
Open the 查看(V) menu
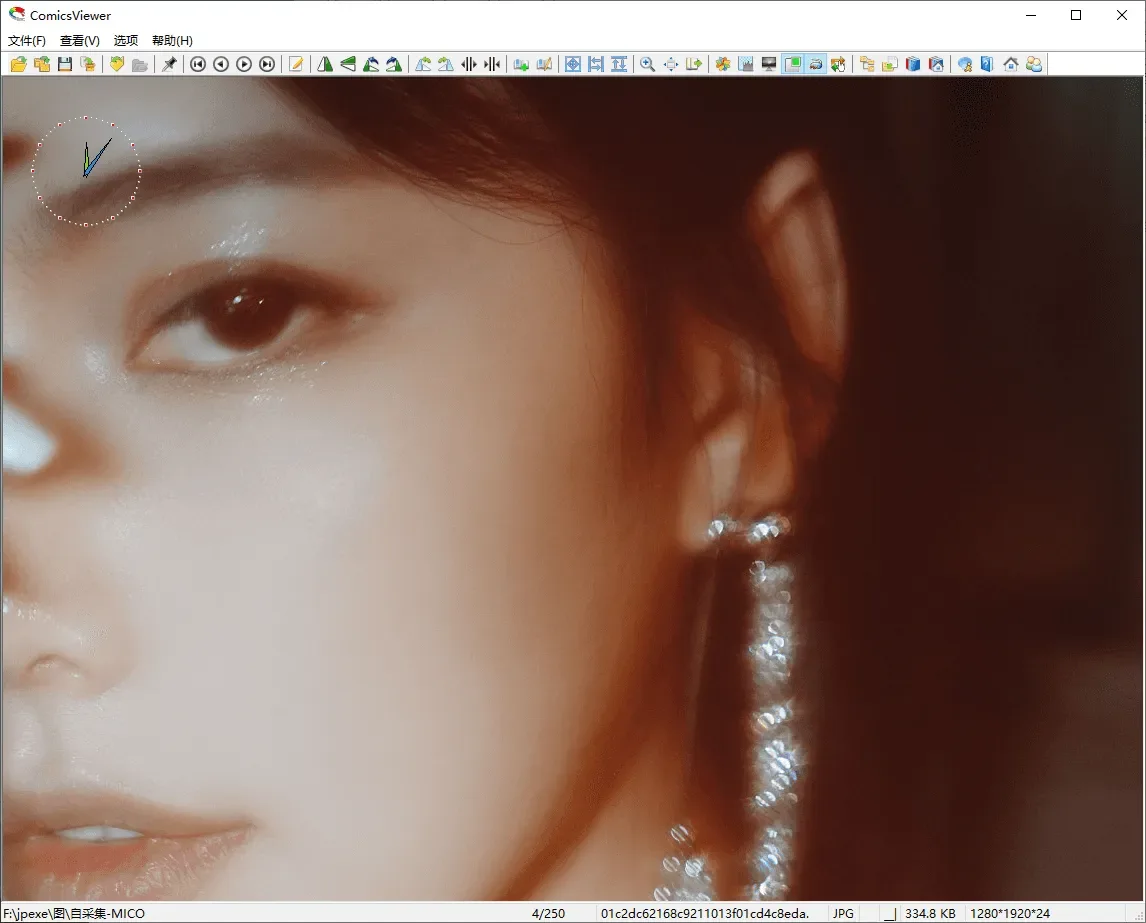click(x=80, y=40)
